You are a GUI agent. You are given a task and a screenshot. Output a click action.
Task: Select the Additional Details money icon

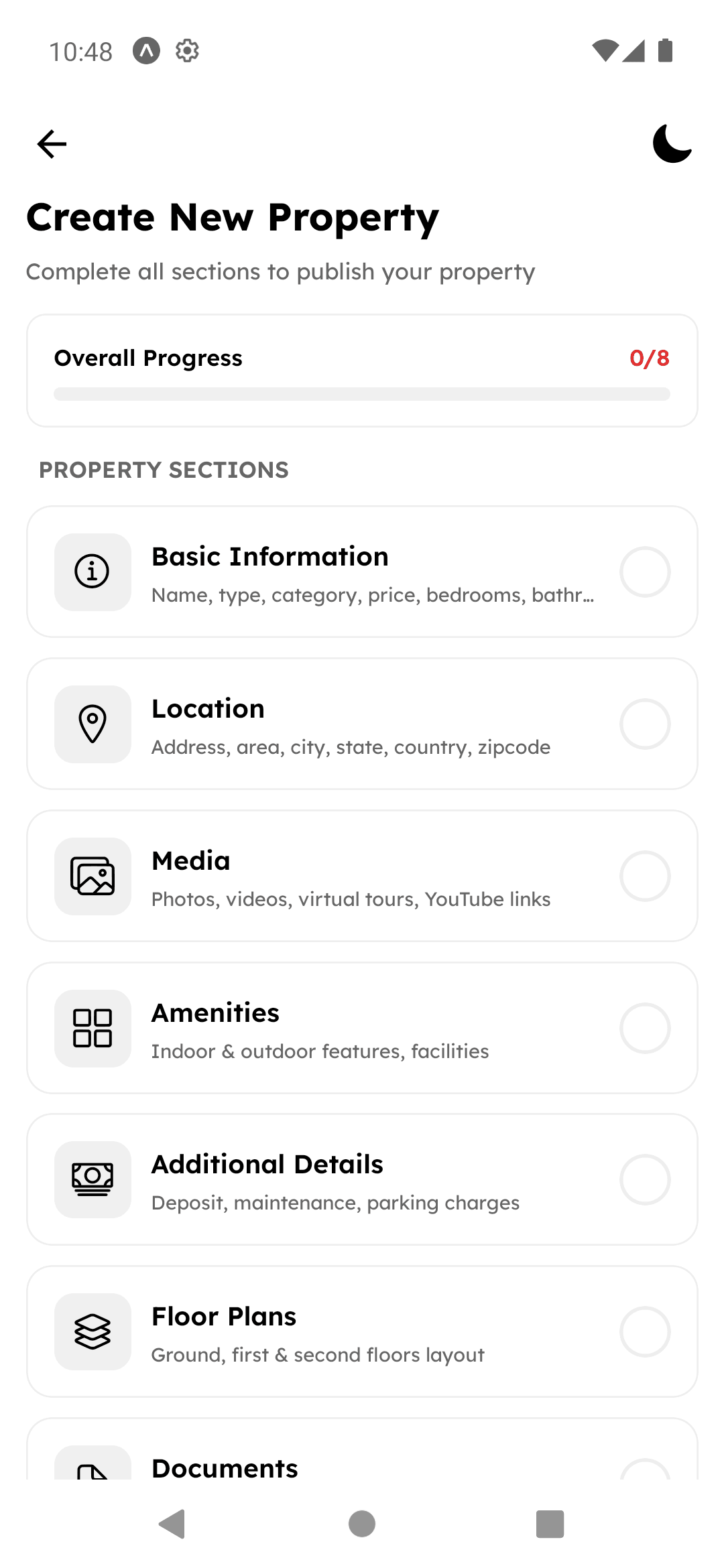tap(92, 1179)
